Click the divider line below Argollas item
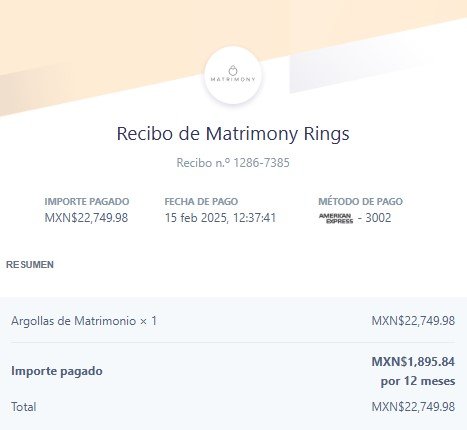The height and width of the screenshot is (430, 467). coord(233,342)
